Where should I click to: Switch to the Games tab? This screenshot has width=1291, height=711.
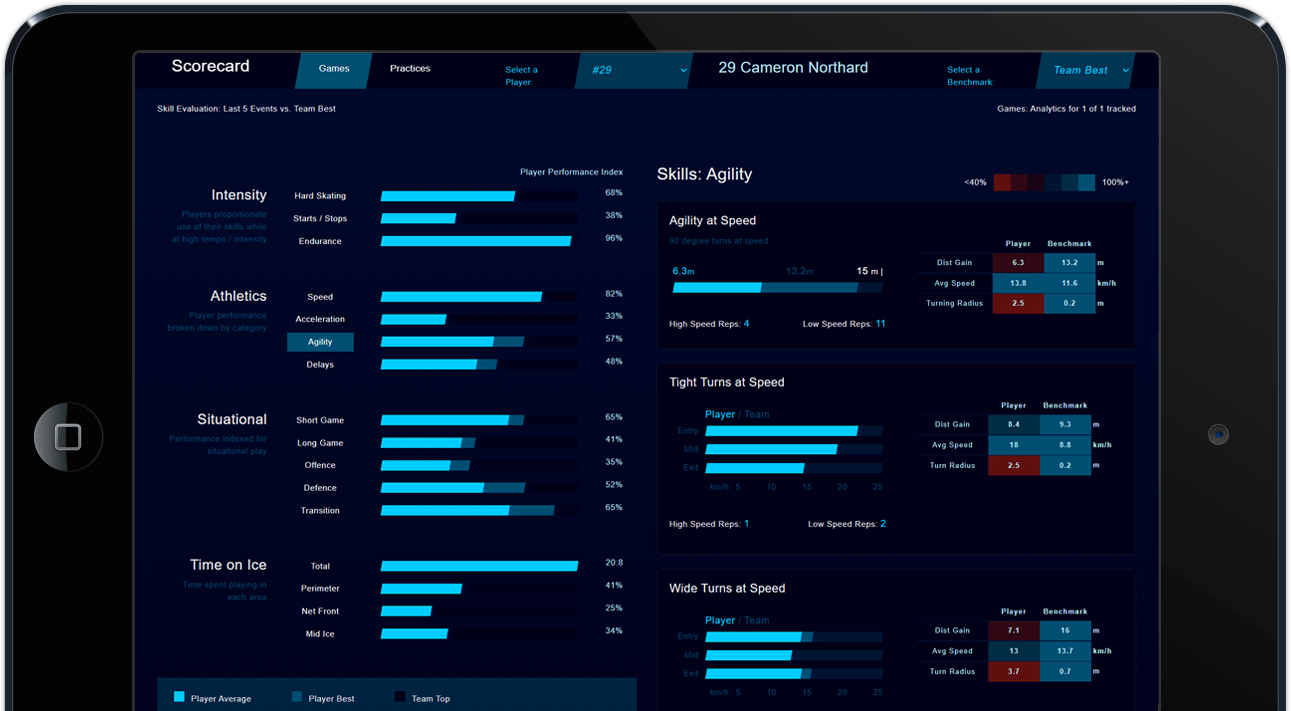click(334, 69)
